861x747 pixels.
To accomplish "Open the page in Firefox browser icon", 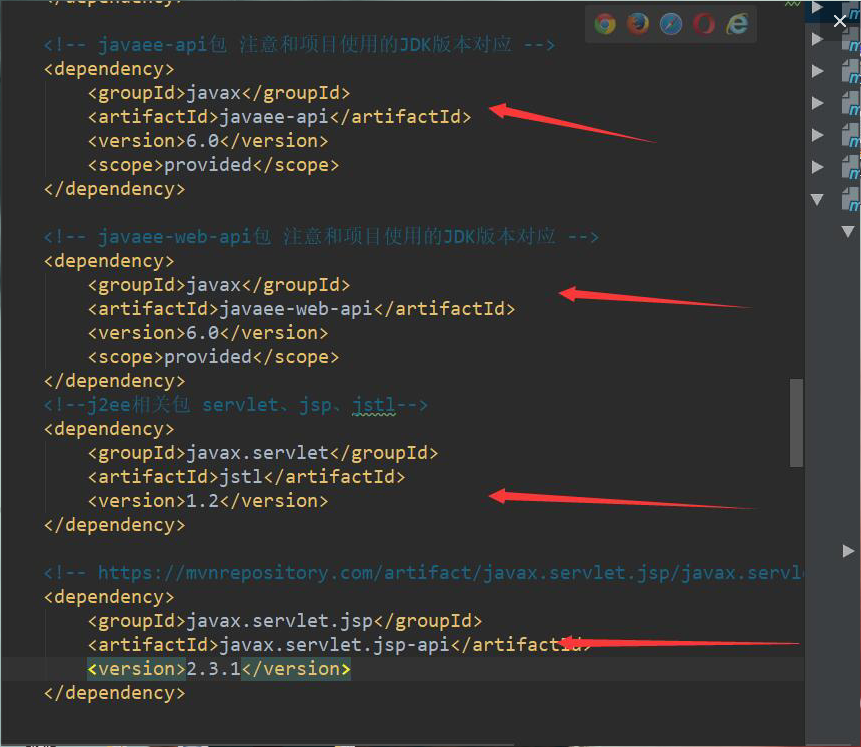I will point(638,24).
